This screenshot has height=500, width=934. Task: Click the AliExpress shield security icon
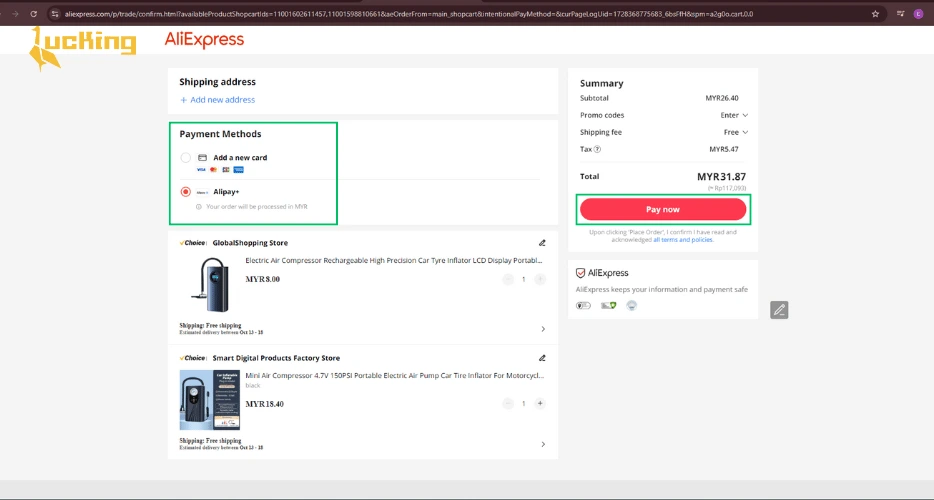[x=580, y=273]
